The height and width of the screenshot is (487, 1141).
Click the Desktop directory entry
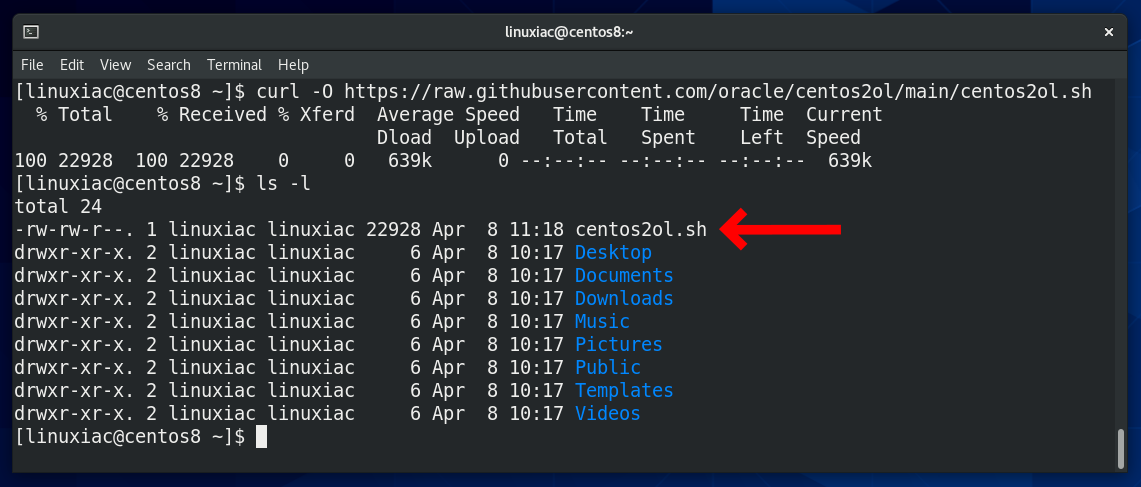(x=613, y=253)
